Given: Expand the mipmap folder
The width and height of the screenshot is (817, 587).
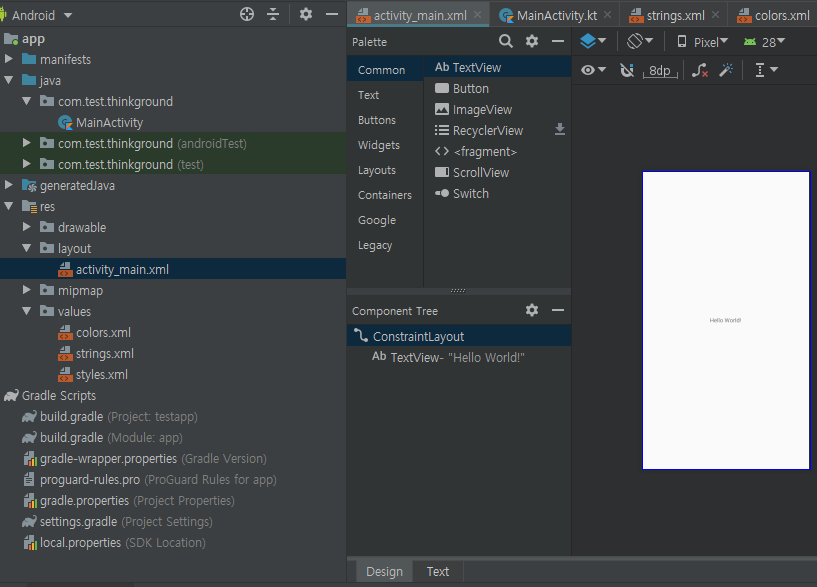Looking at the screenshot, I should [x=27, y=290].
